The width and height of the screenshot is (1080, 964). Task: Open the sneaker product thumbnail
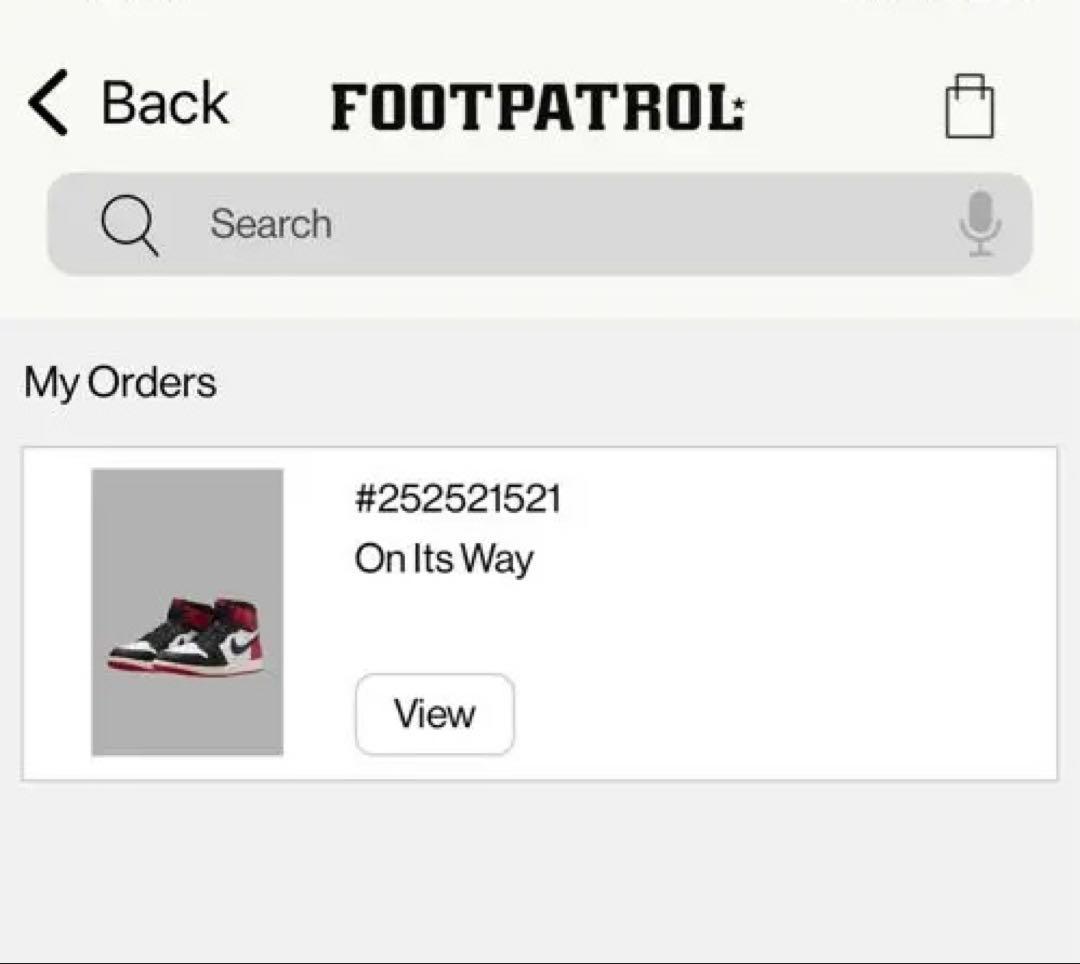[x=188, y=612]
